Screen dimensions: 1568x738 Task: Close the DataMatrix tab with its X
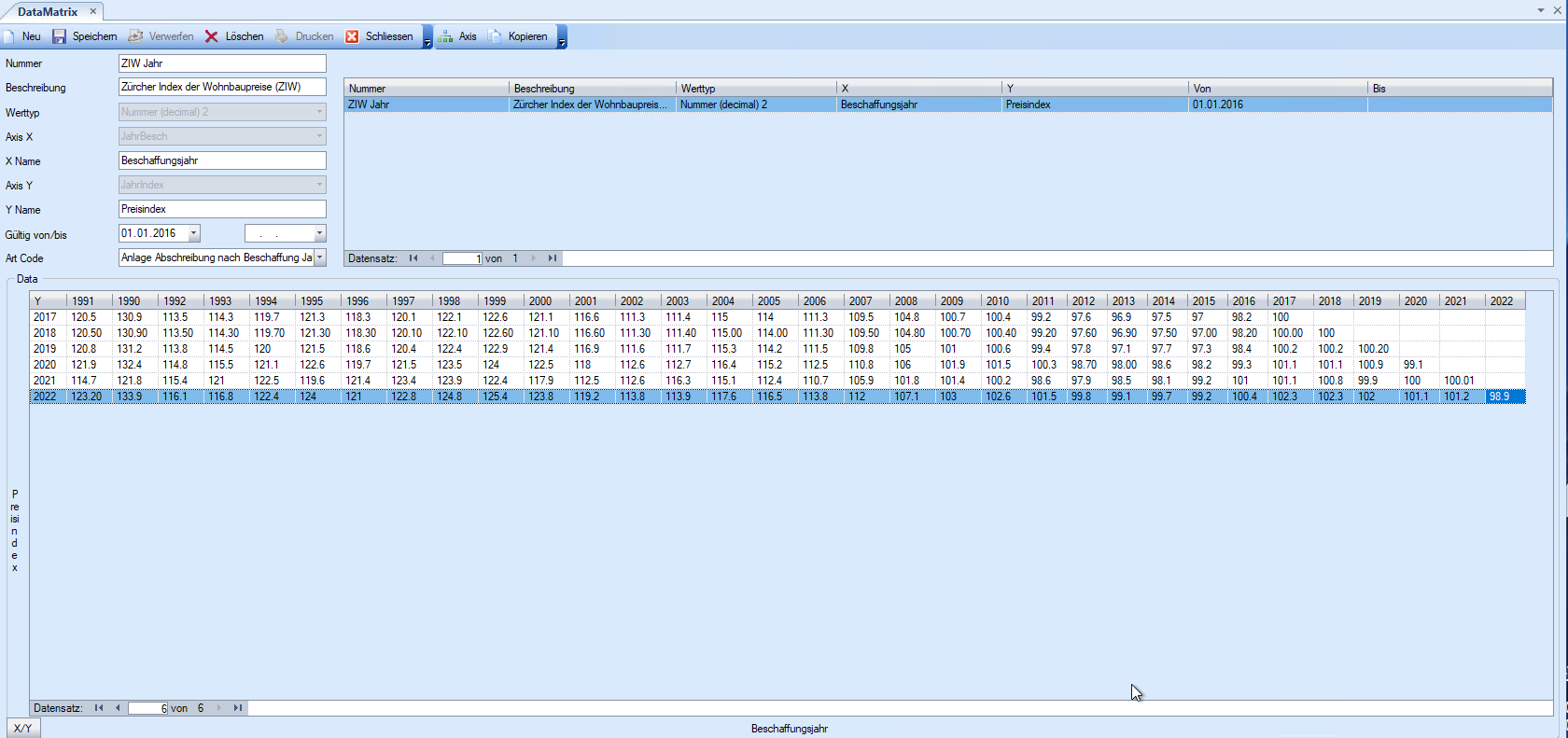coord(92,11)
